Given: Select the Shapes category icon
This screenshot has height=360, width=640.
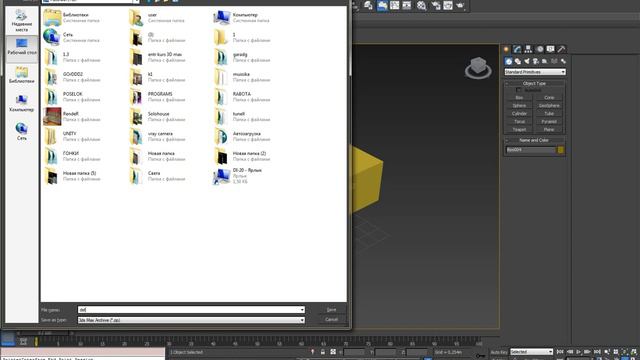Looking at the screenshot, I should pyautogui.click(x=518, y=61).
